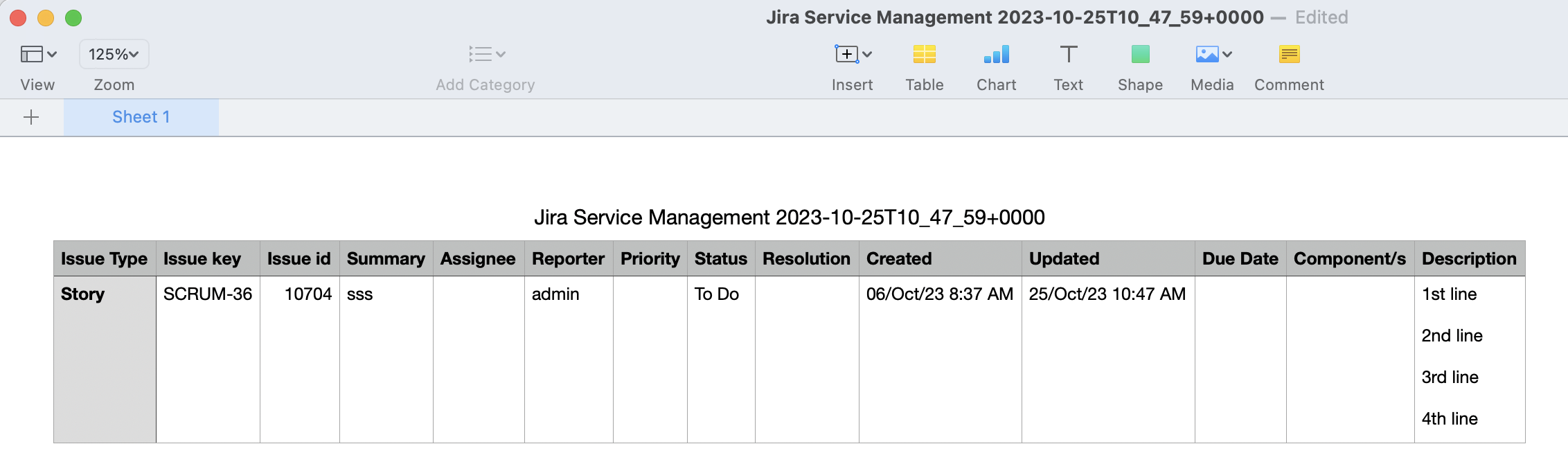
Task: Click the plus button to add a sheet
Action: click(31, 117)
